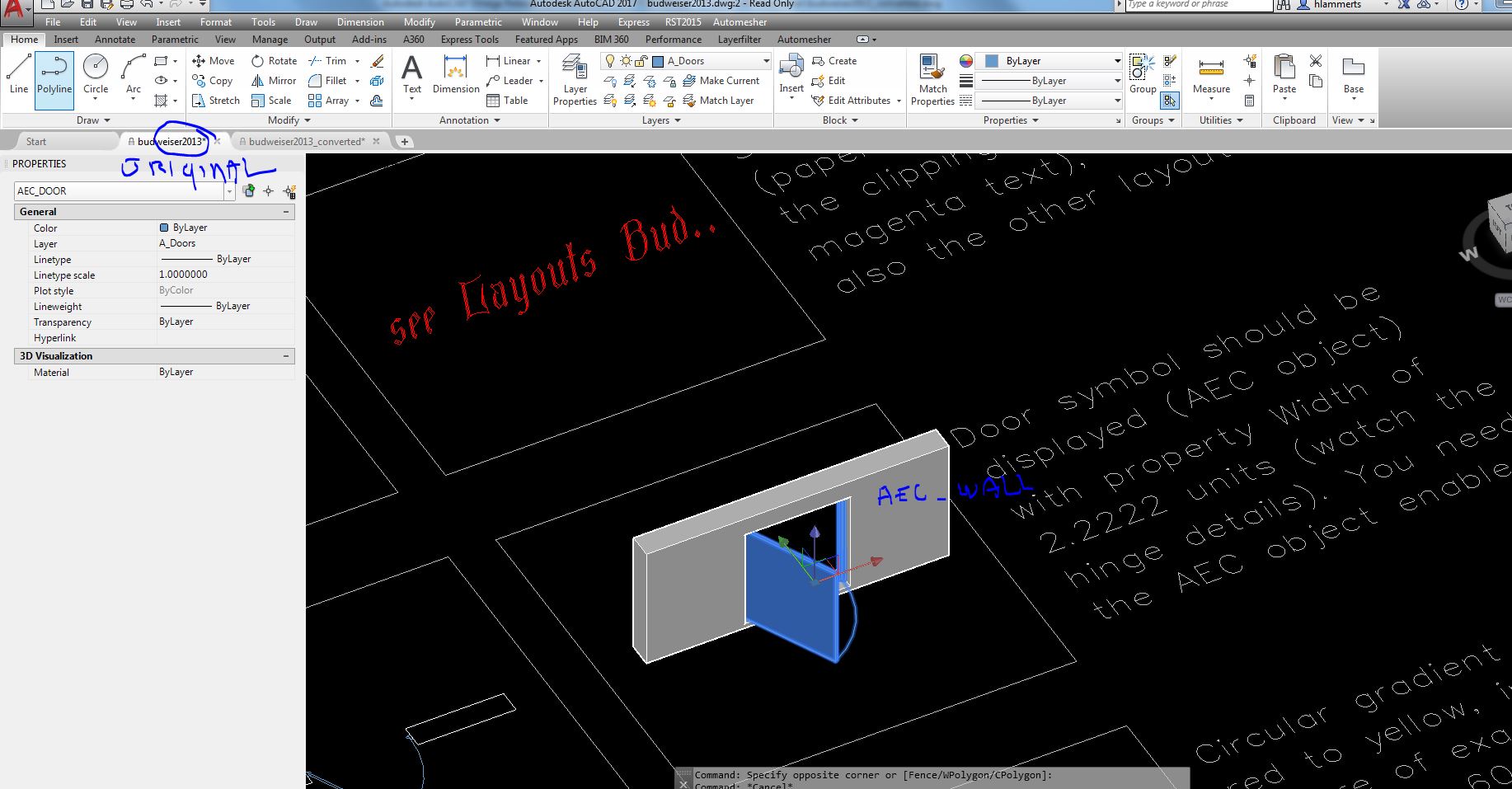Viewport: 1512px width, 789px height.
Task: Click the Insert block tool
Action: click(x=791, y=76)
